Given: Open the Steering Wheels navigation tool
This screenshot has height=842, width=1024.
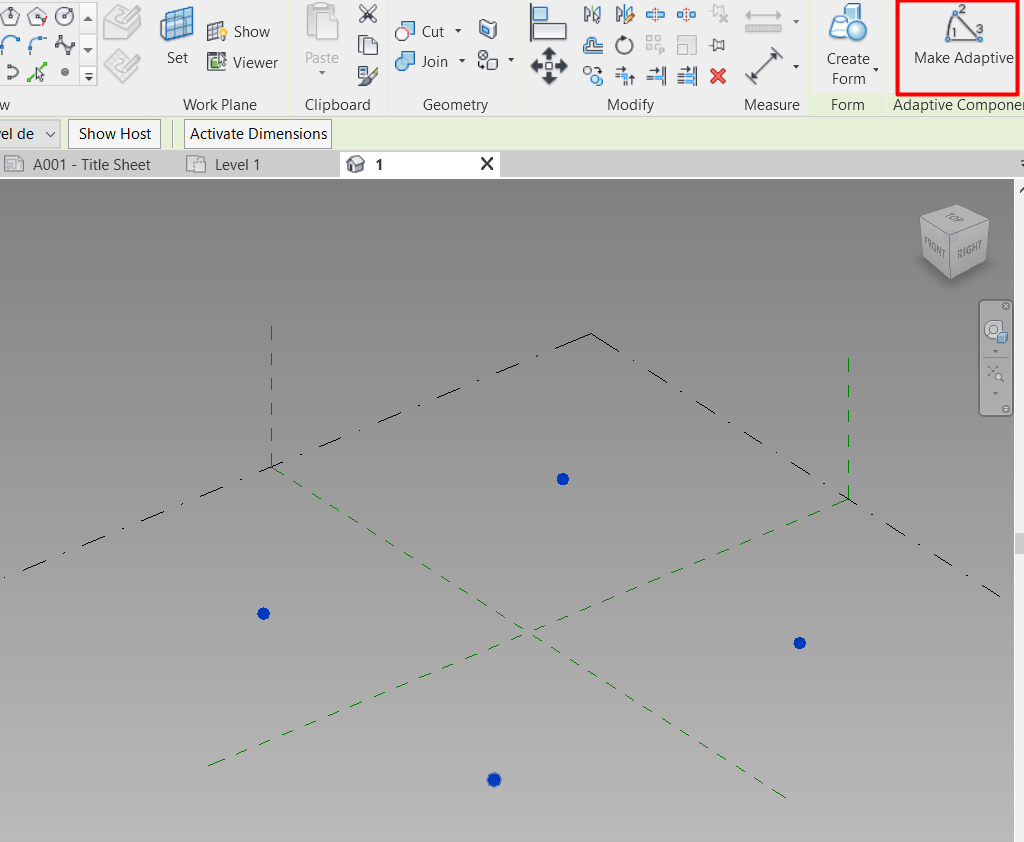Looking at the screenshot, I should [995, 331].
